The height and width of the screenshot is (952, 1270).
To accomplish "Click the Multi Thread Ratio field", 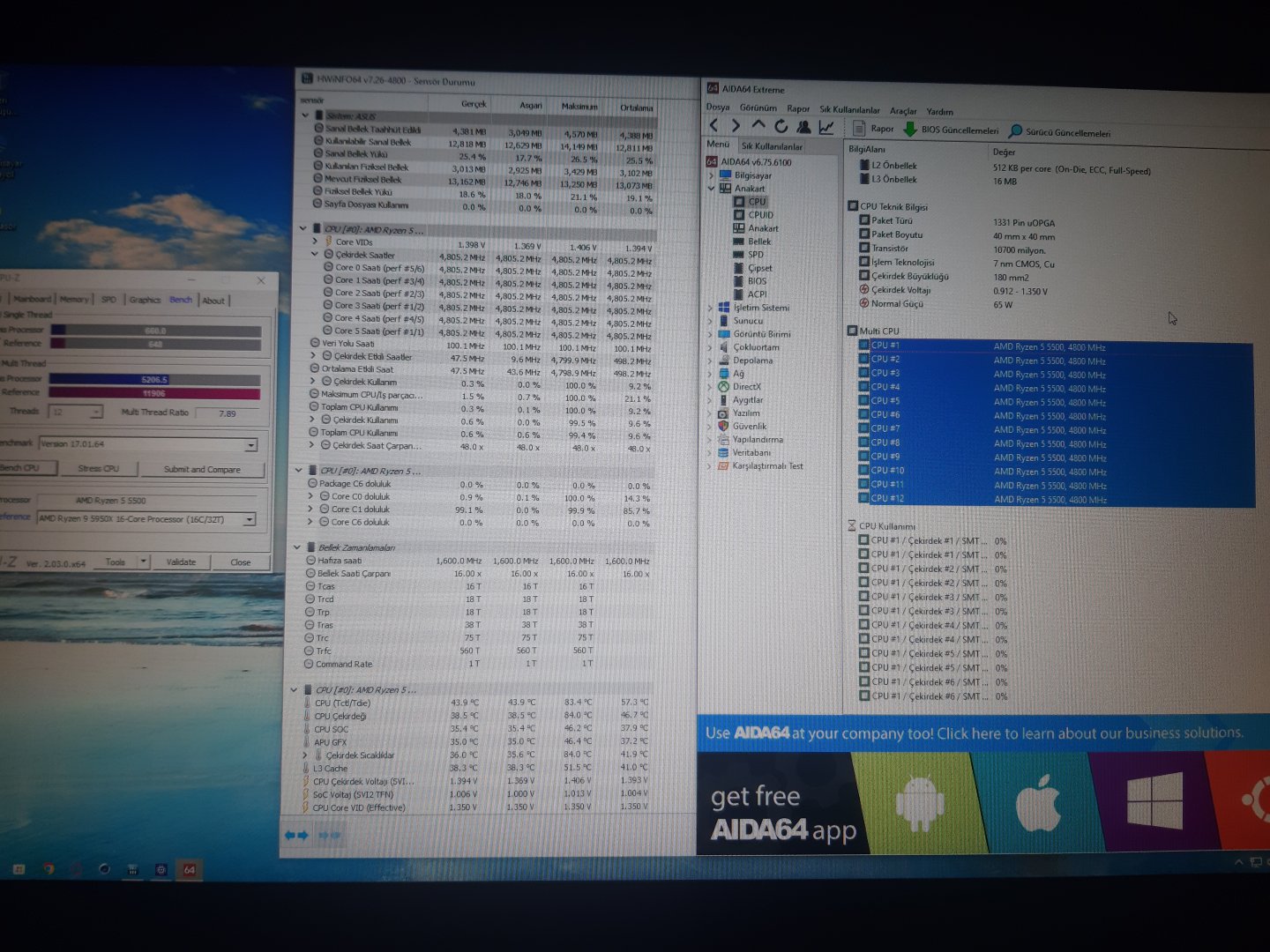I will 228,413.
